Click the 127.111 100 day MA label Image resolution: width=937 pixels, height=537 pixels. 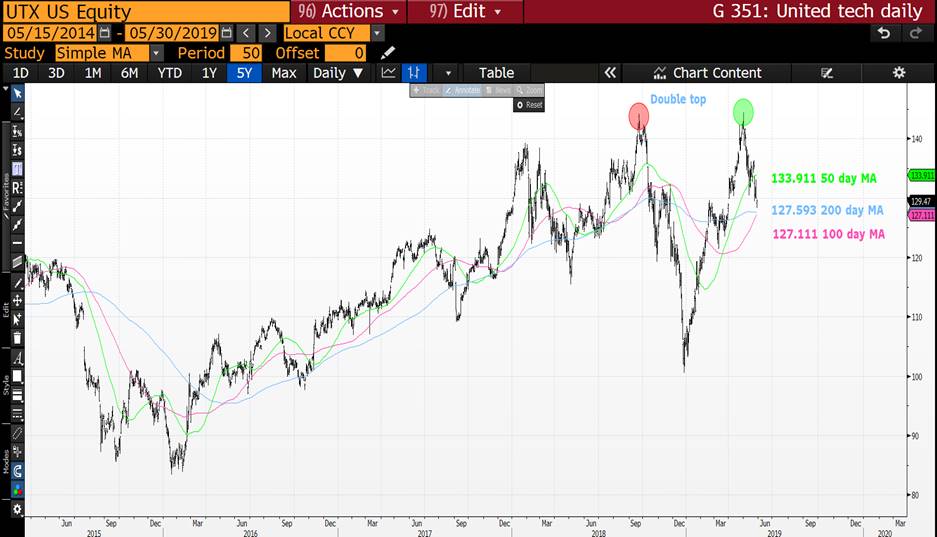point(828,234)
